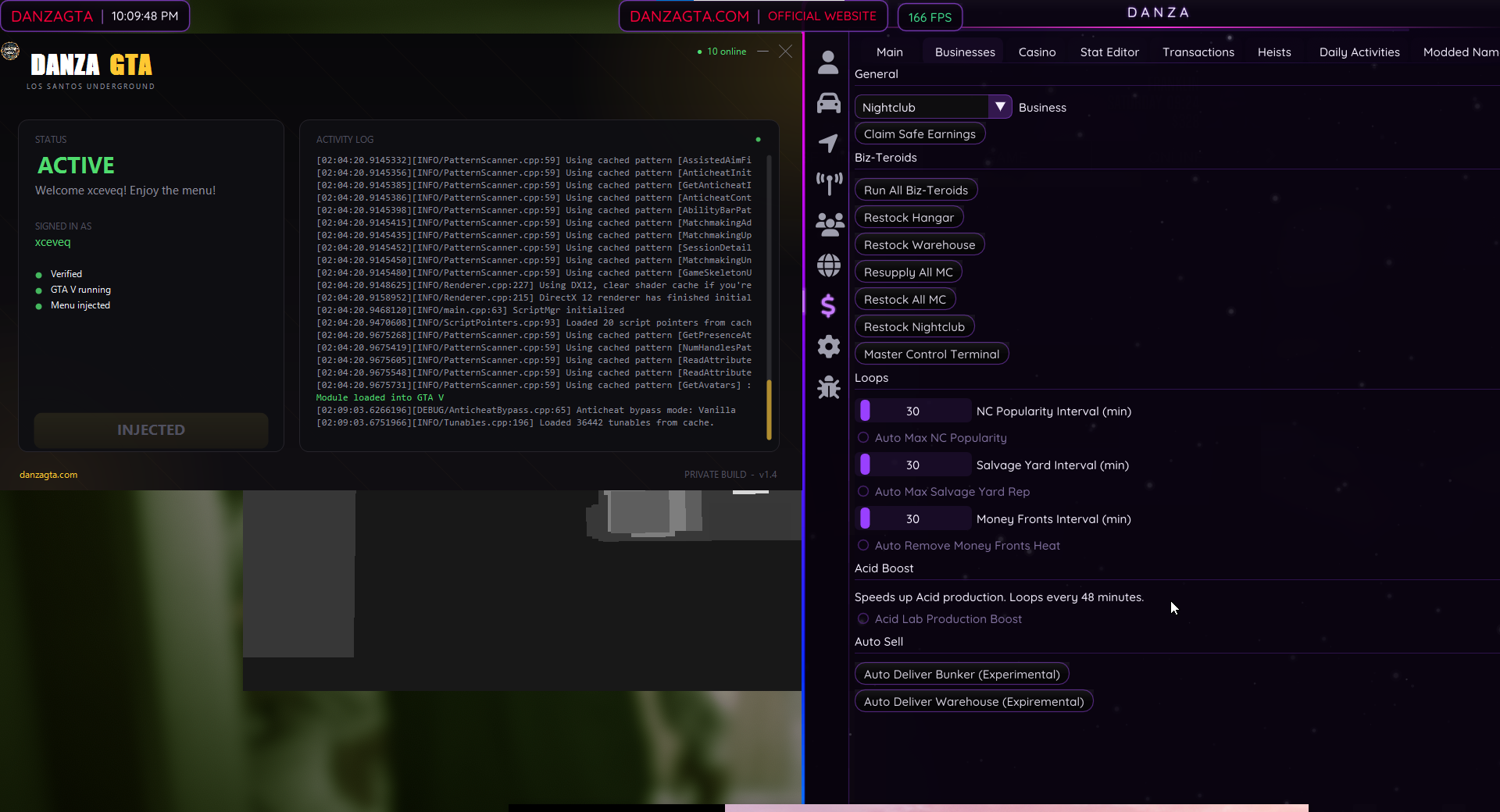Open Master Control Terminal

[931, 354]
